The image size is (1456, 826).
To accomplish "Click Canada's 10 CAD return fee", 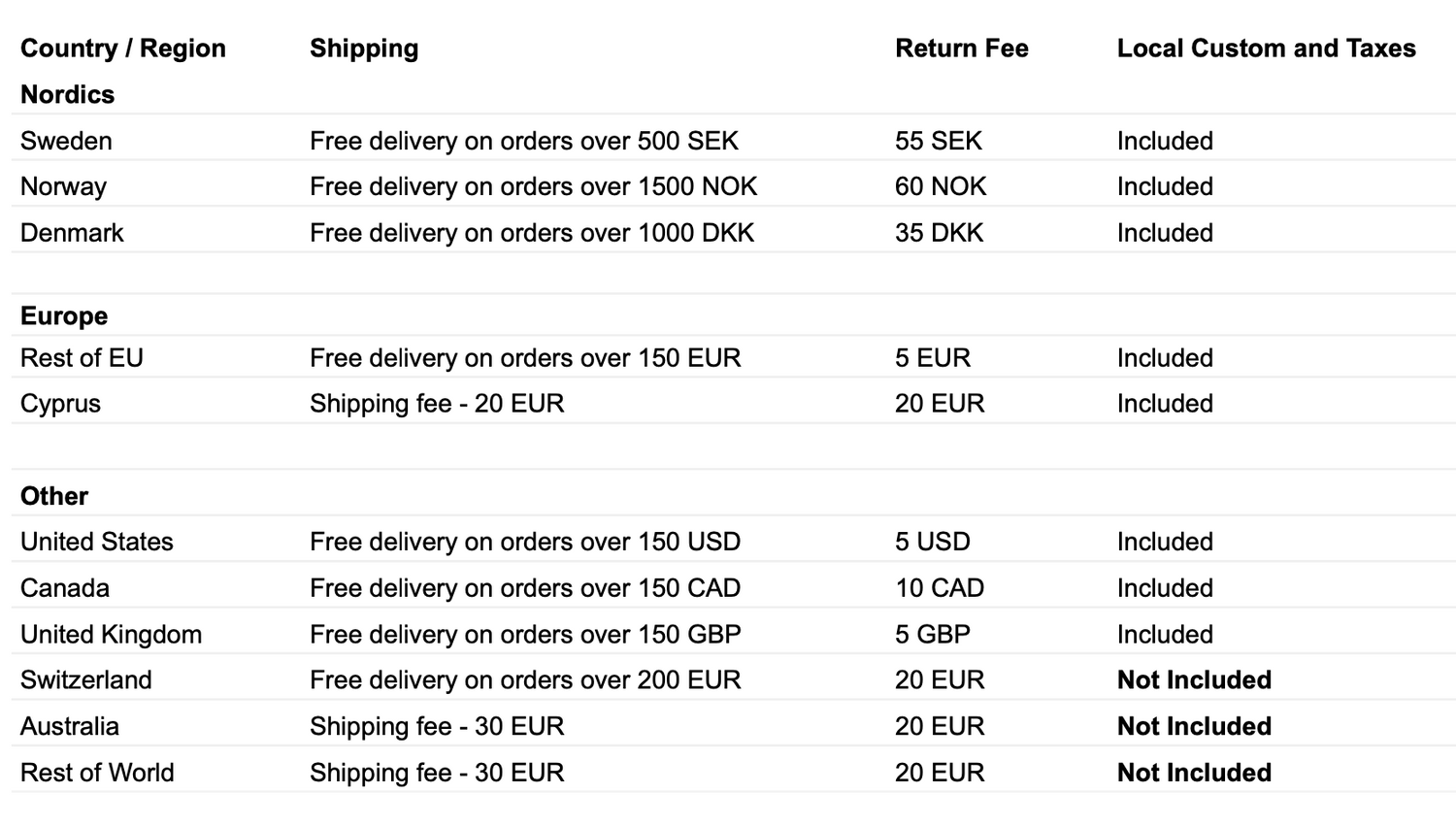I will 939,588.
